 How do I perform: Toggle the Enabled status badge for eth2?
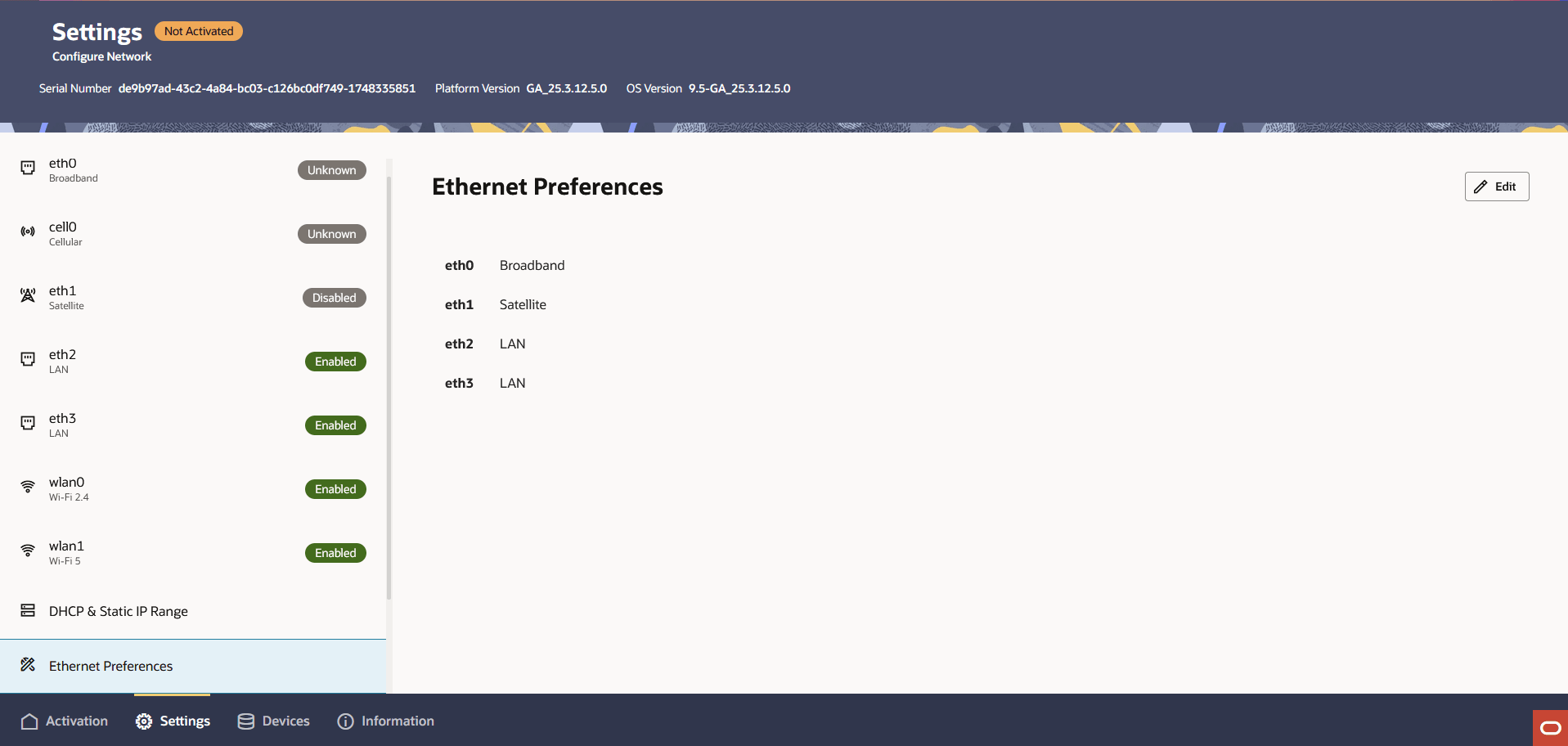[x=335, y=361]
